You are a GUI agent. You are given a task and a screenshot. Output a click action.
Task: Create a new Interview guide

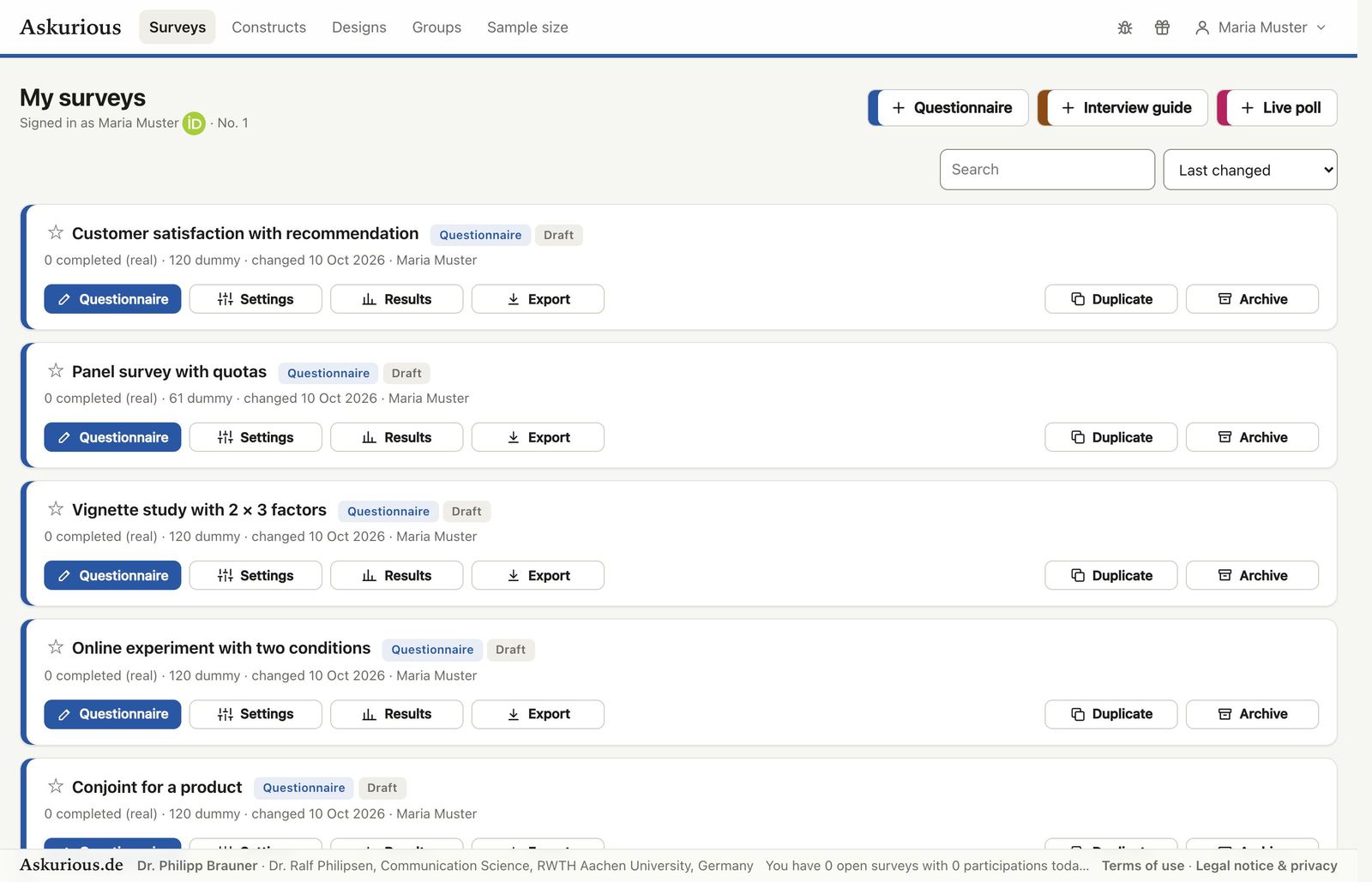[1122, 108]
